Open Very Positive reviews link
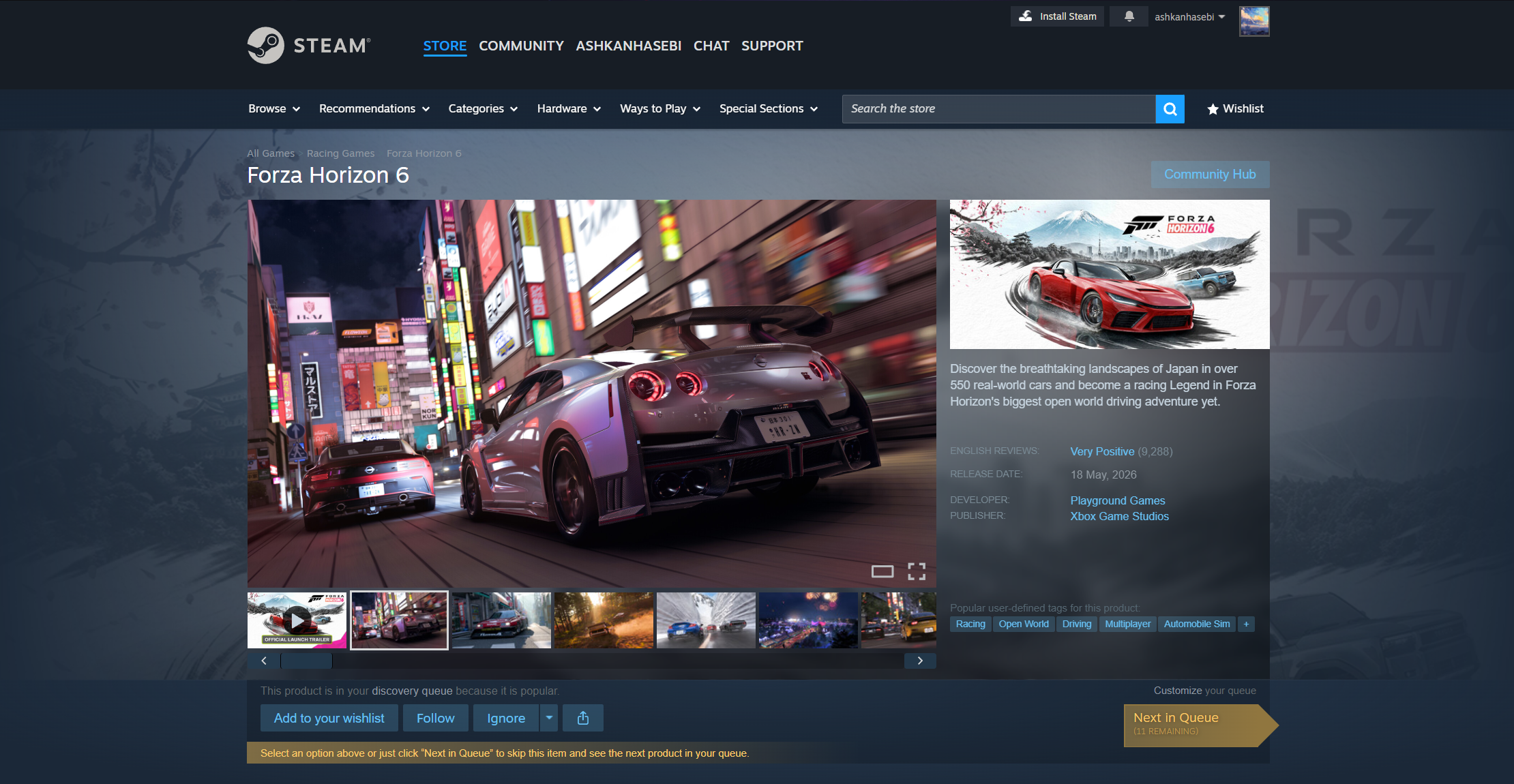The height and width of the screenshot is (784, 1514). (1102, 451)
